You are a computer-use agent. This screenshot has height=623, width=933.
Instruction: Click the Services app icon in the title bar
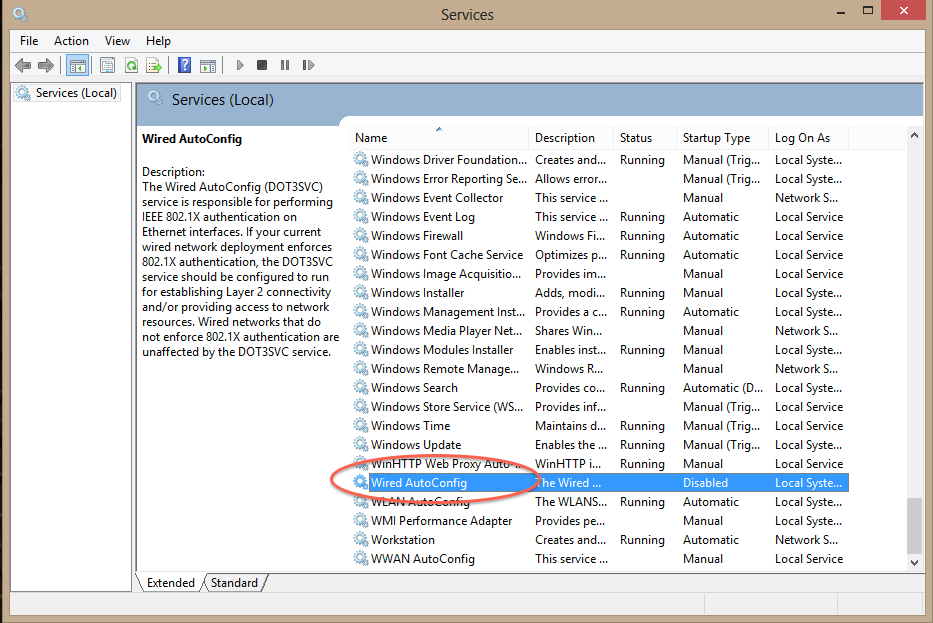(20, 14)
